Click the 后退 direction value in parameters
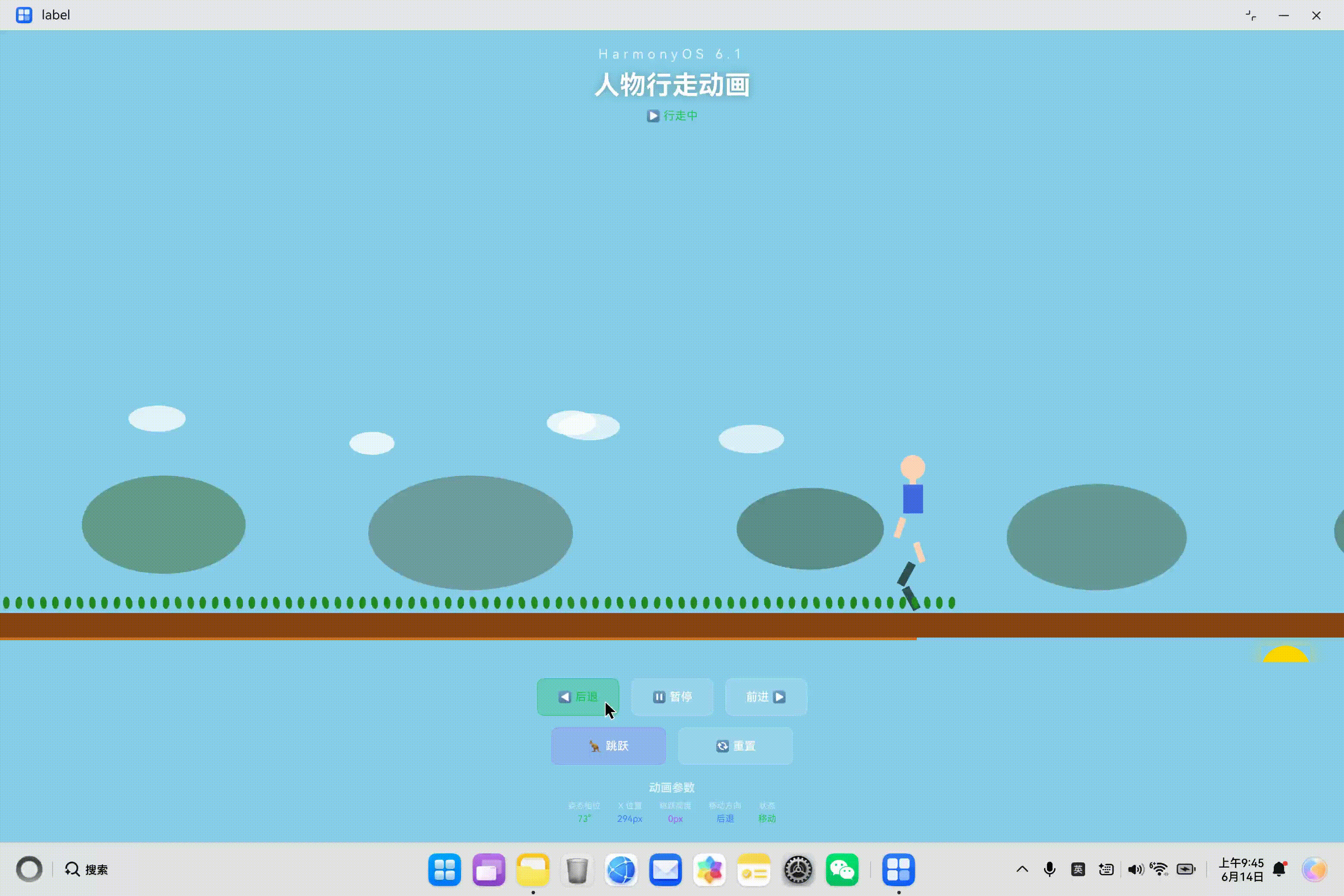The image size is (1344, 896). pos(725,819)
